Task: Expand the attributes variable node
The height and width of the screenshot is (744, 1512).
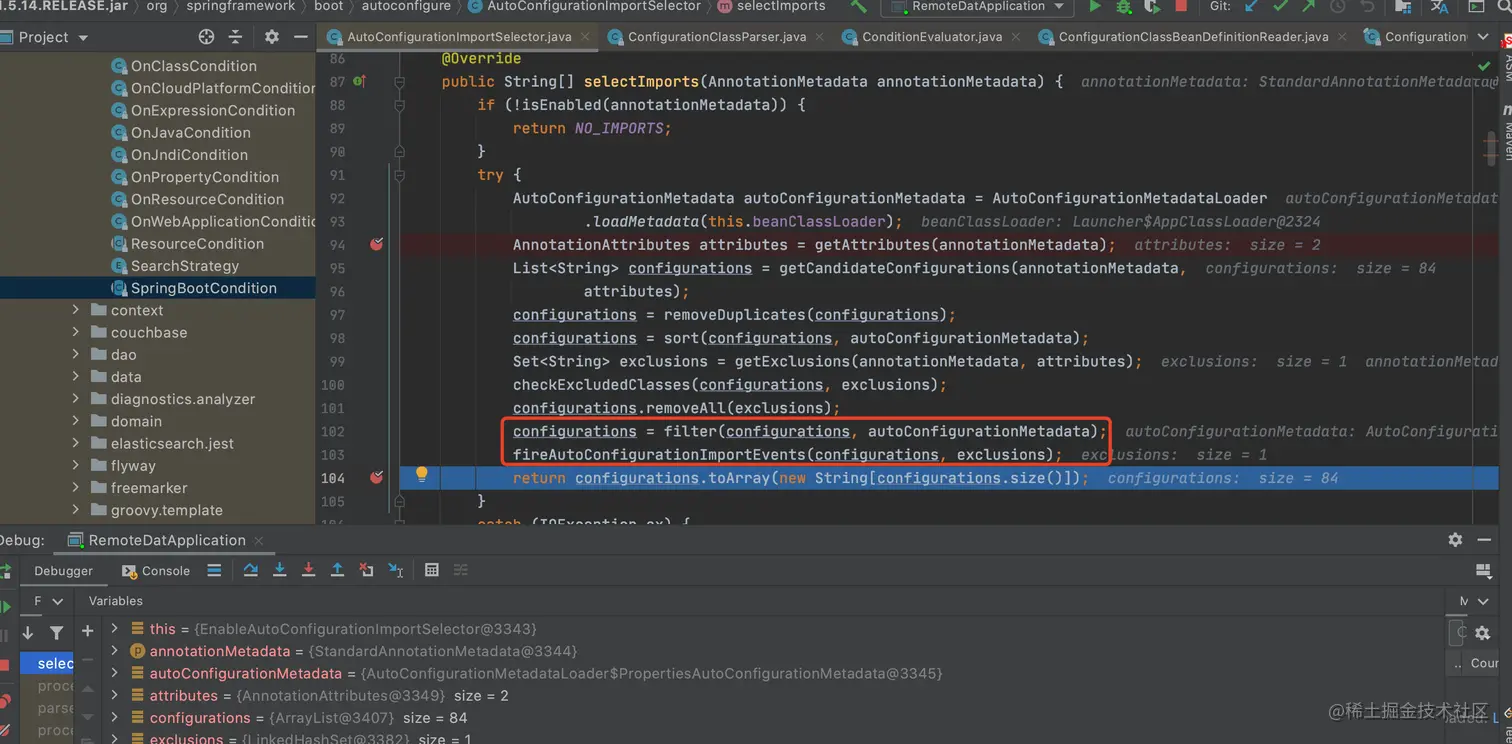Action: tap(115, 695)
